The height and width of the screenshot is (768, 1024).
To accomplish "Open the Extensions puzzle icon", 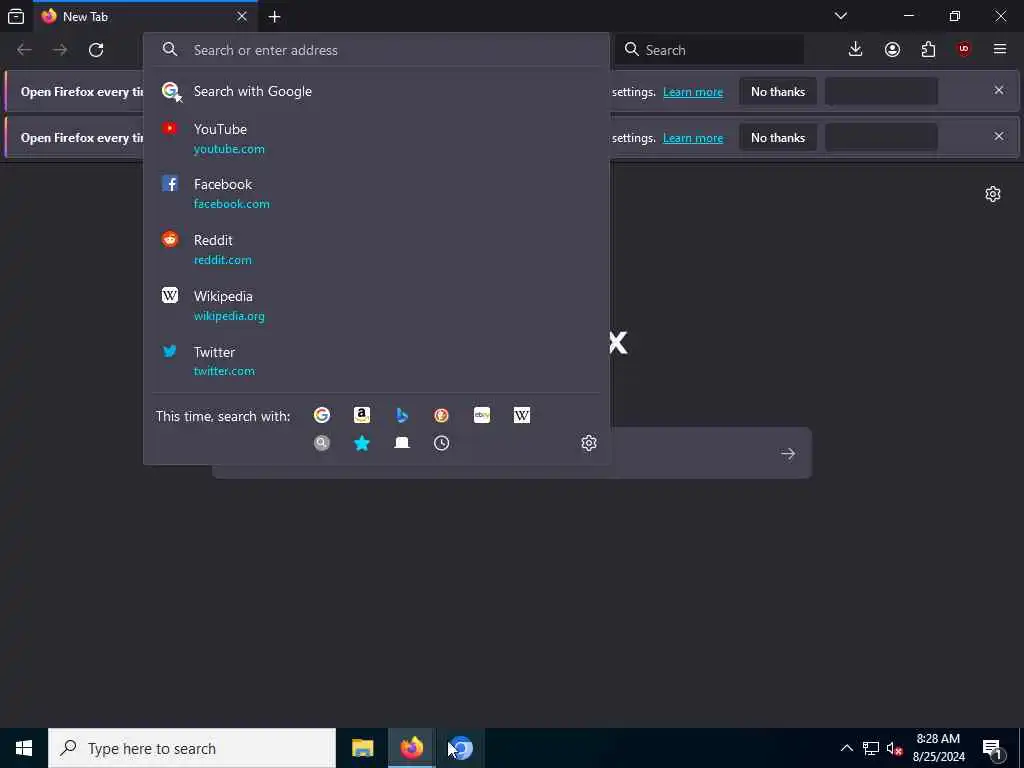I will (928, 50).
